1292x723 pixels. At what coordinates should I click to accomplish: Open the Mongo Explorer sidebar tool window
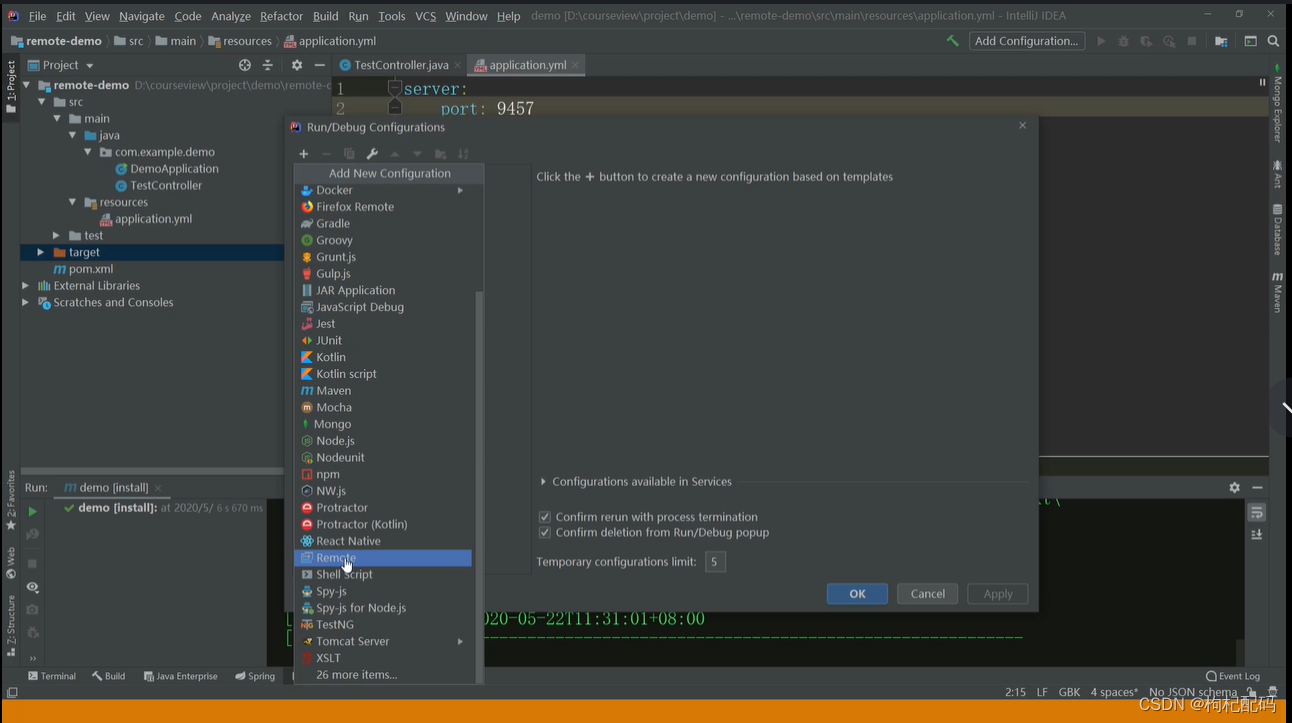[x=1277, y=104]
